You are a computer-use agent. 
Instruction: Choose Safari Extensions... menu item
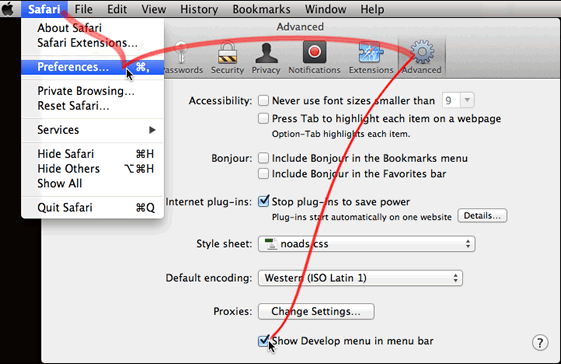point(93,43)
